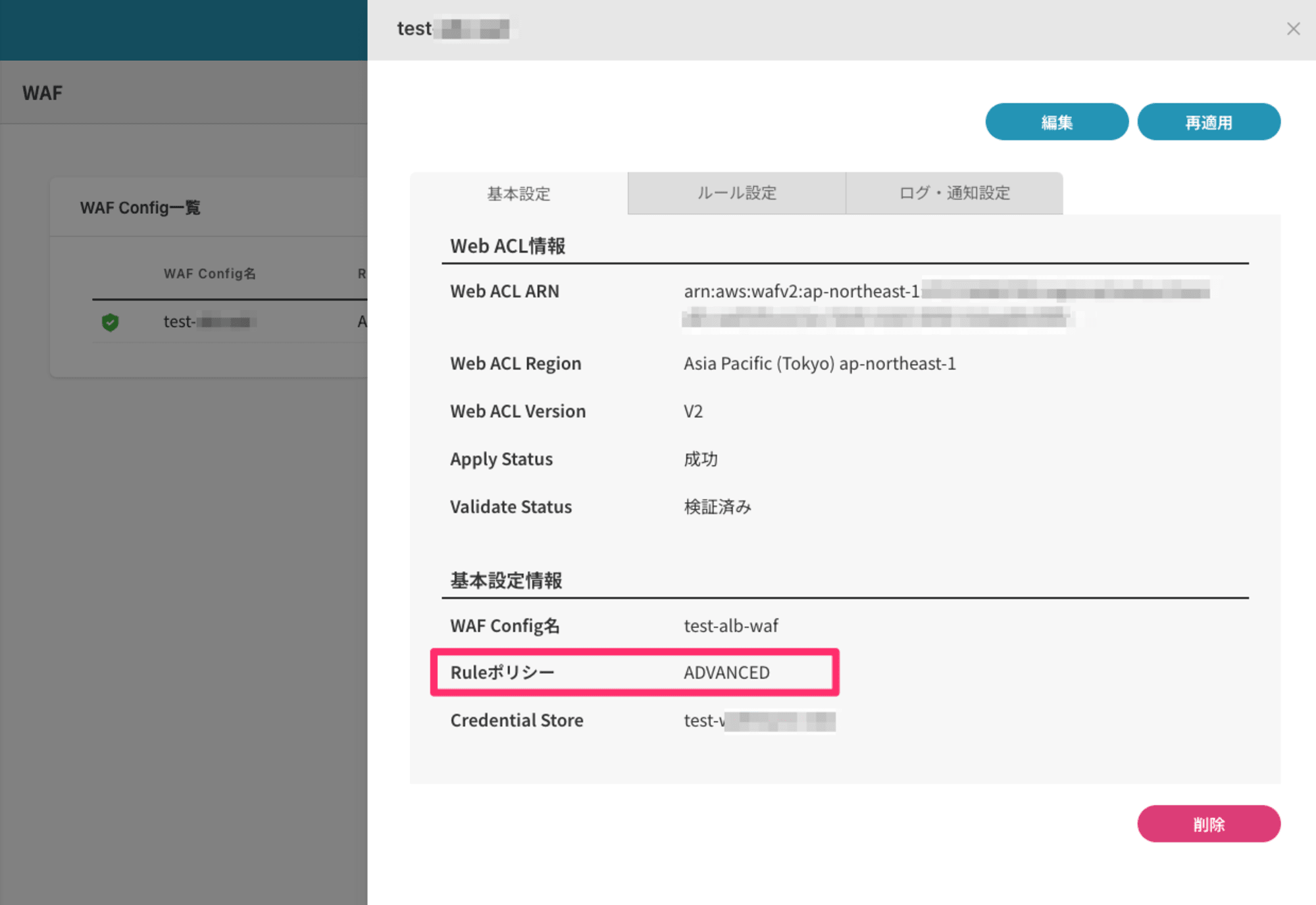Click the Validate Status label

click(x=511, y=507)
